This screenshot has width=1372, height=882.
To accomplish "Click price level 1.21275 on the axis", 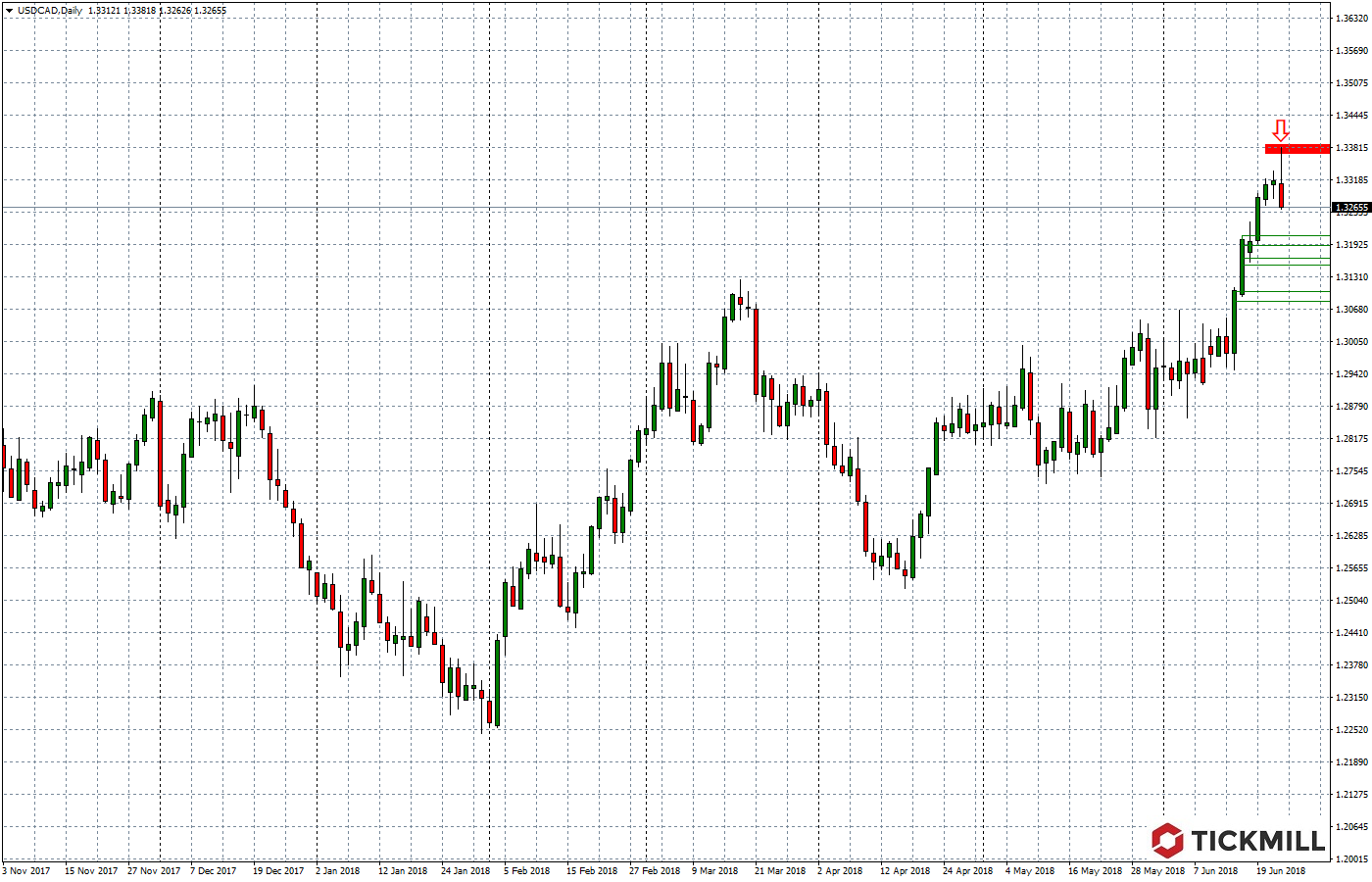I will [x=1352, y=795].
